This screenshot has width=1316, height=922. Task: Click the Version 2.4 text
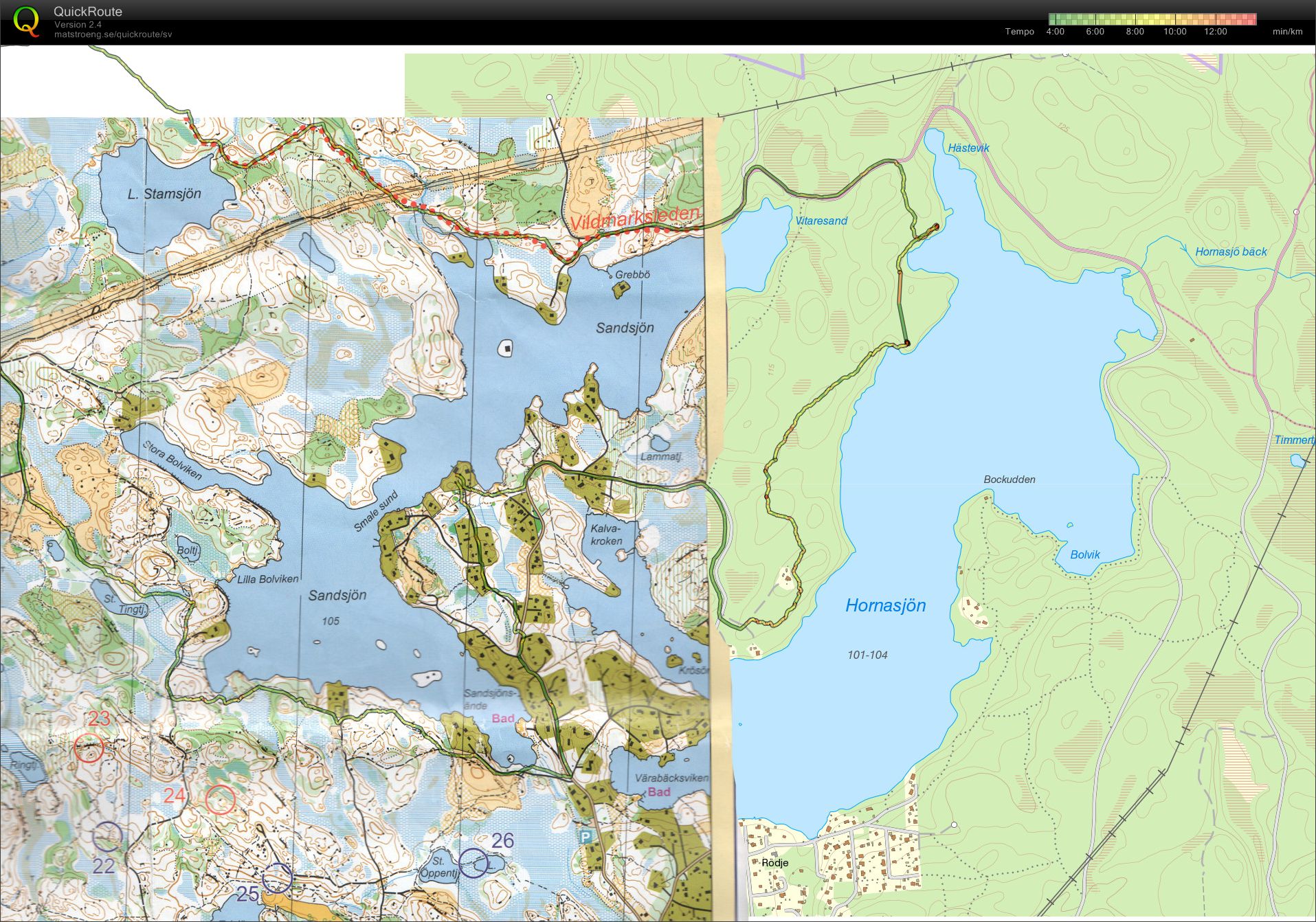(78, 25)
